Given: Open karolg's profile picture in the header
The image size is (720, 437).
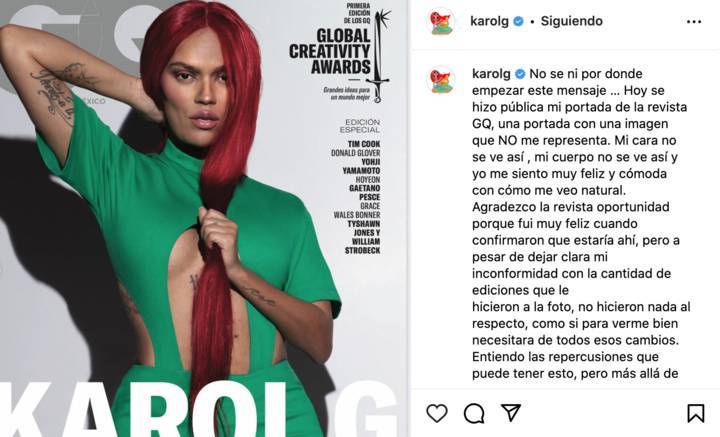Looking at the screenshot, I should 440,22.
